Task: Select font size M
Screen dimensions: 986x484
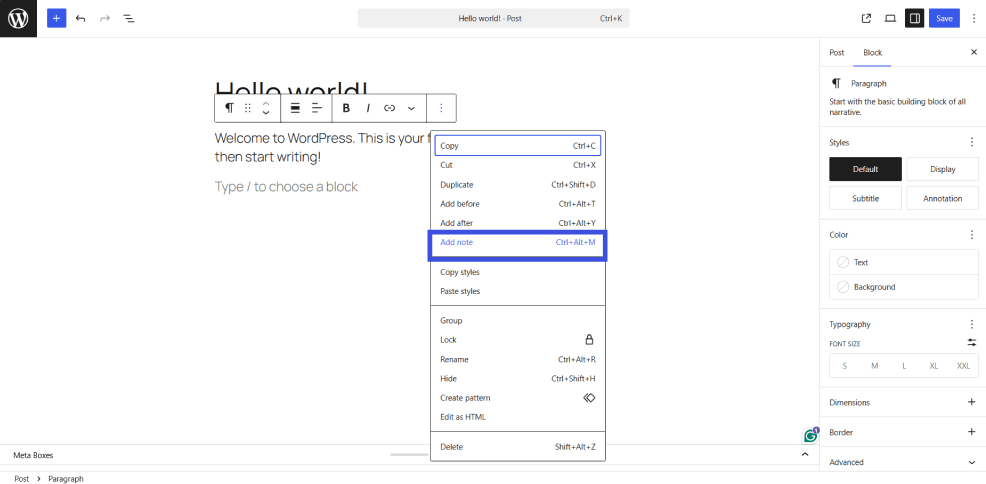Action: tap(874, 366)
